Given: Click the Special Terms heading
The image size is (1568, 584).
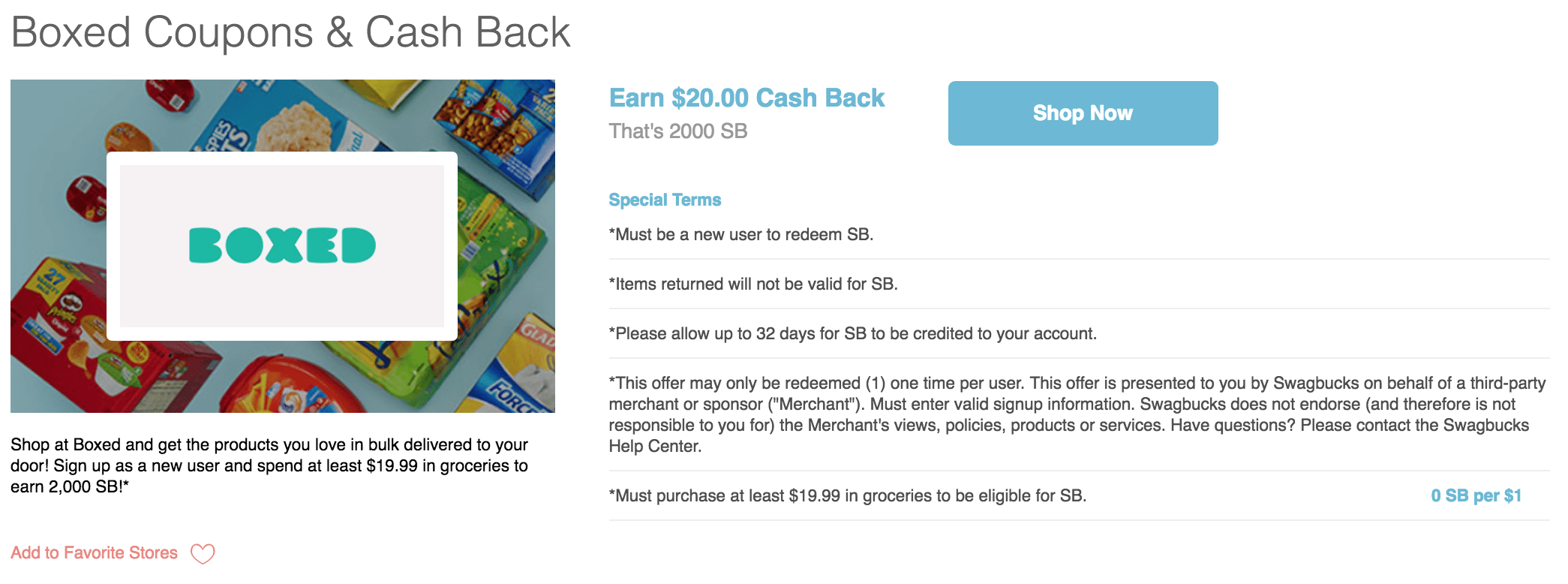Looking at the screenshot, I should (x=664, y=200).
